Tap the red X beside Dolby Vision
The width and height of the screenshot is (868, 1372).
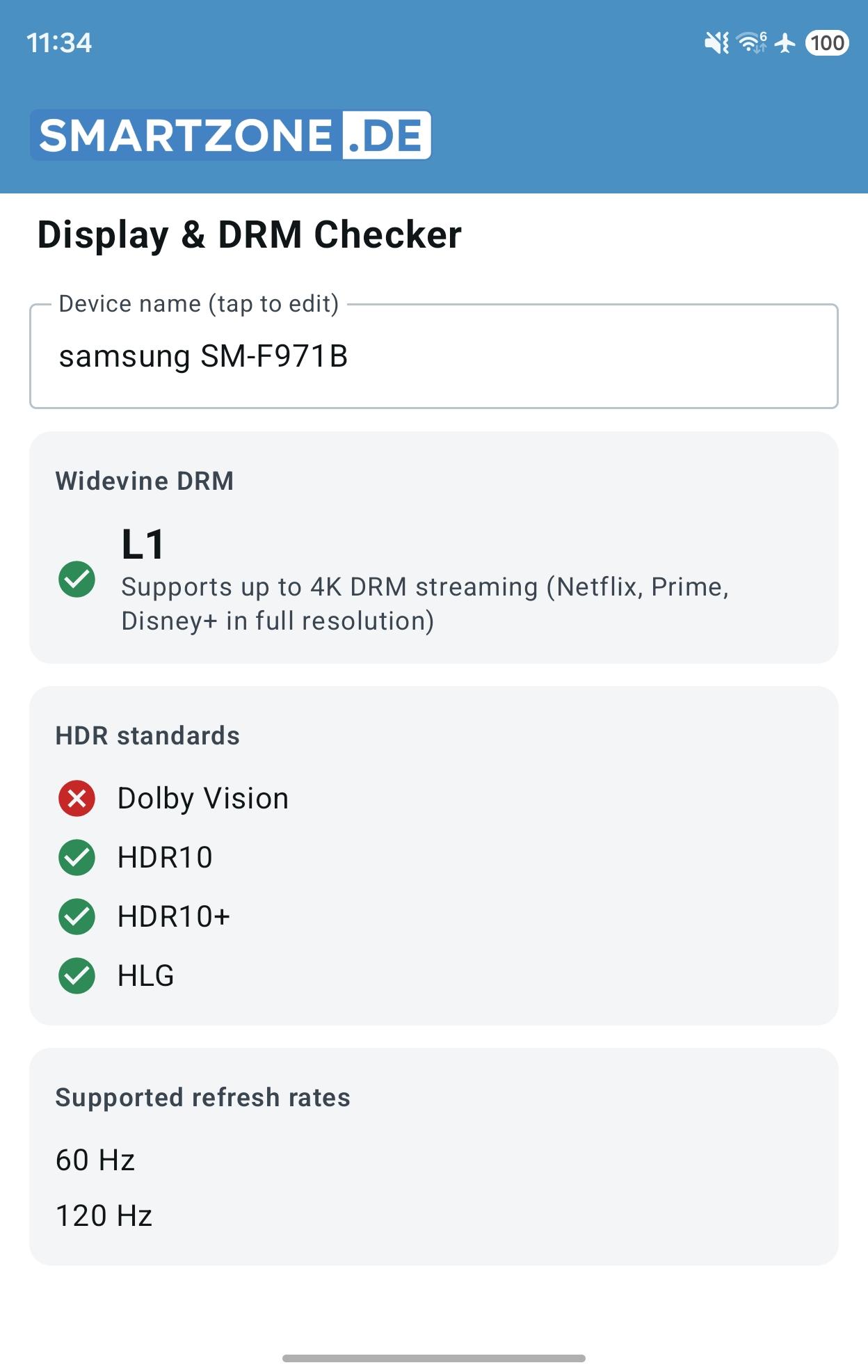pos(77,798)
